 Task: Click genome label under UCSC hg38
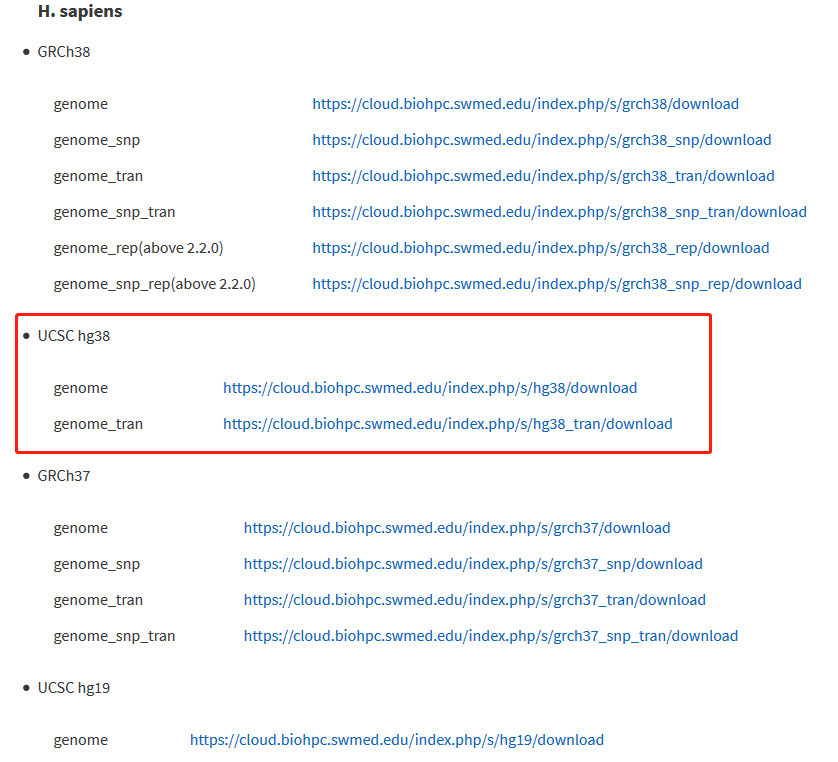pyautogui.click(x=81, y=388)
